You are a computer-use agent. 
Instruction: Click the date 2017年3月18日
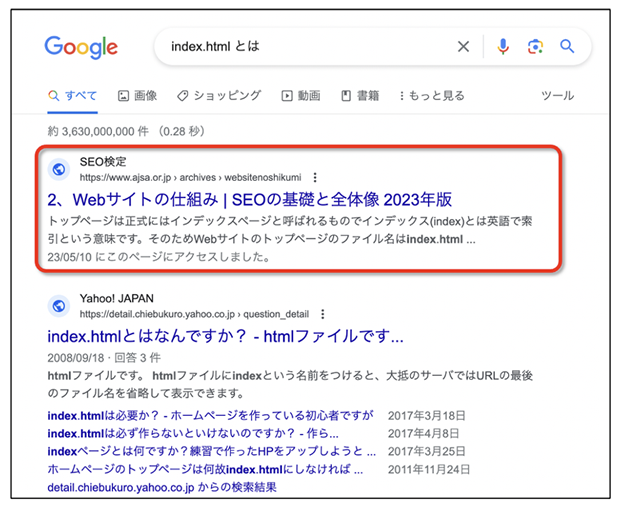click(x=427, y=416)
